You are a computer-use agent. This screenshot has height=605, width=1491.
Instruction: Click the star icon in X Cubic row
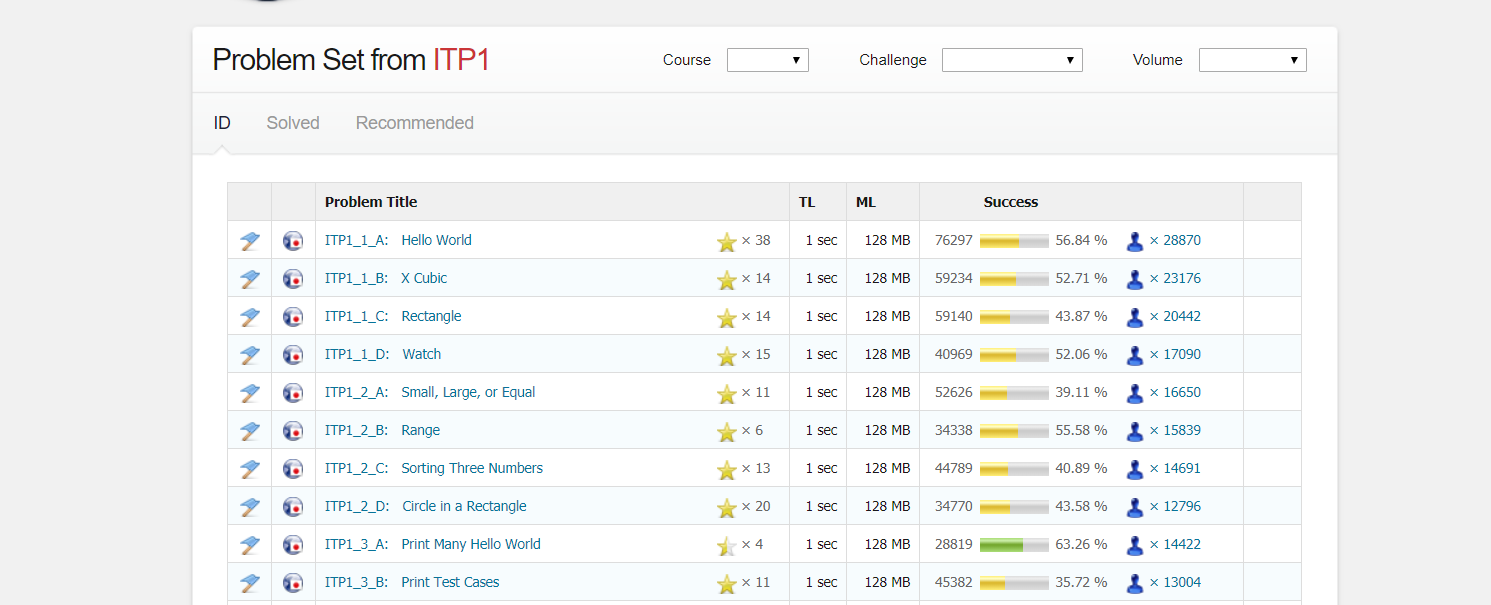coord(727,279)
